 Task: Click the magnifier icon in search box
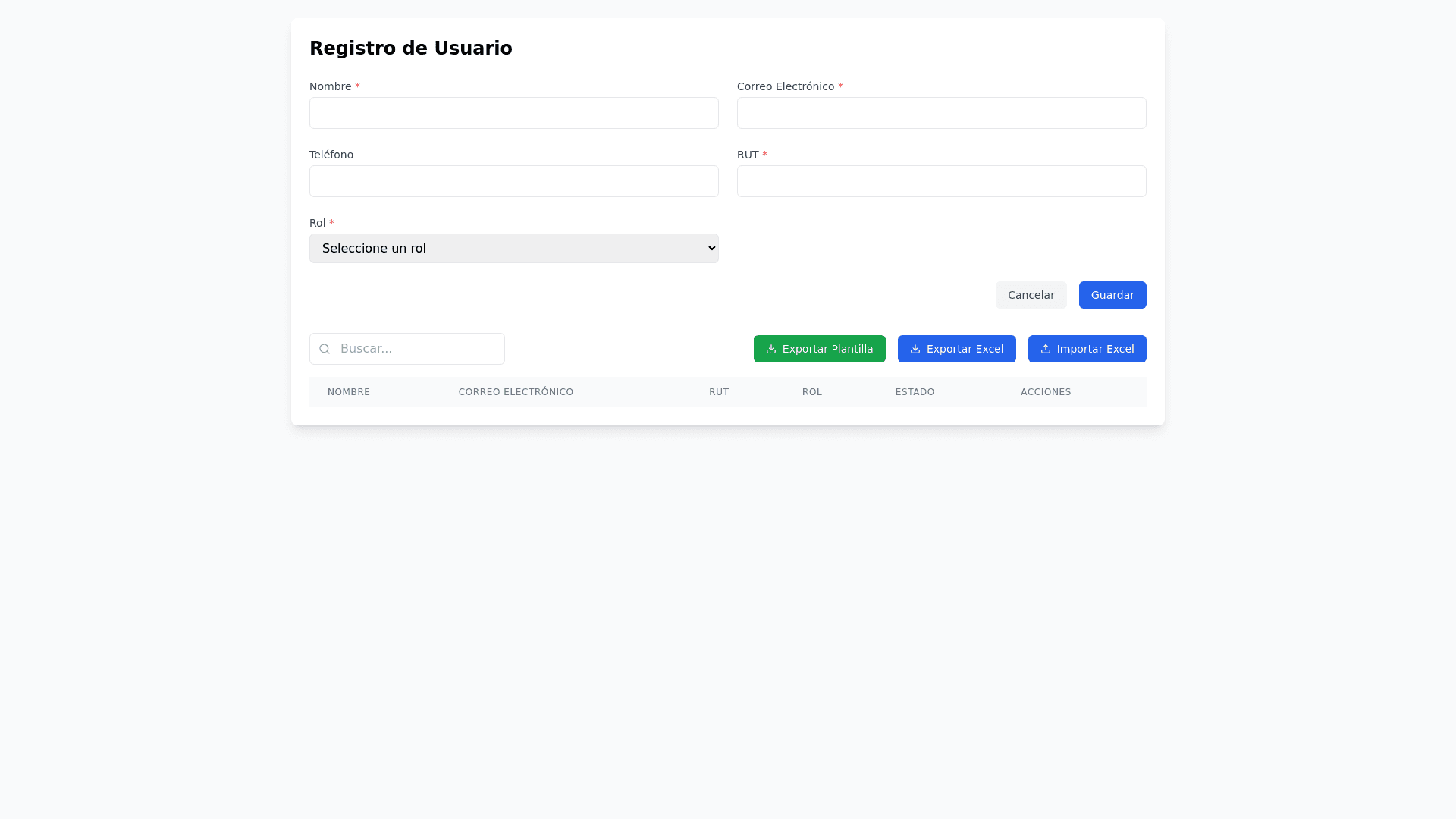[325, 349]
